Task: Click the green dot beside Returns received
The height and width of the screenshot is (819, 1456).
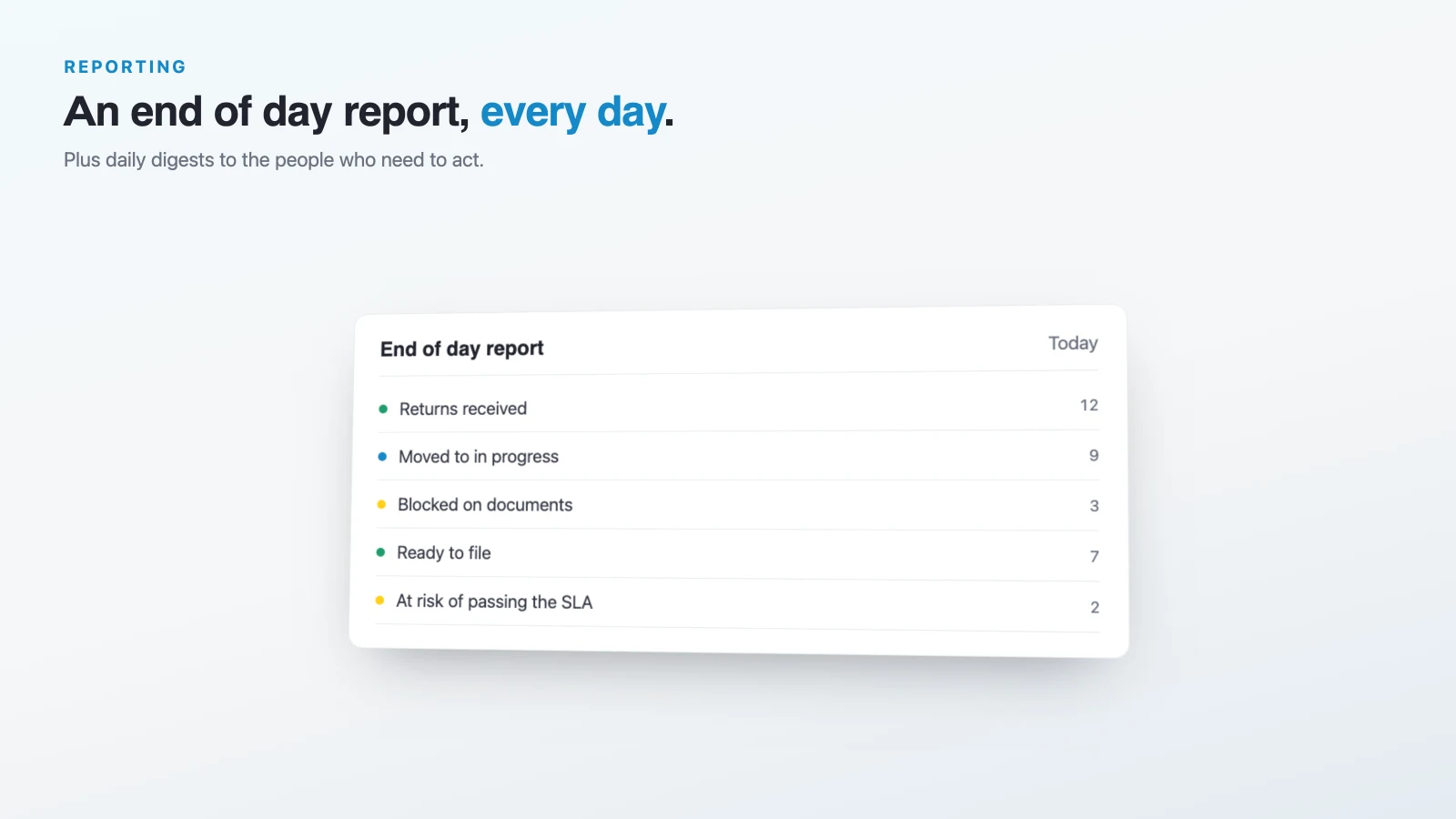Action: (383, 409)
